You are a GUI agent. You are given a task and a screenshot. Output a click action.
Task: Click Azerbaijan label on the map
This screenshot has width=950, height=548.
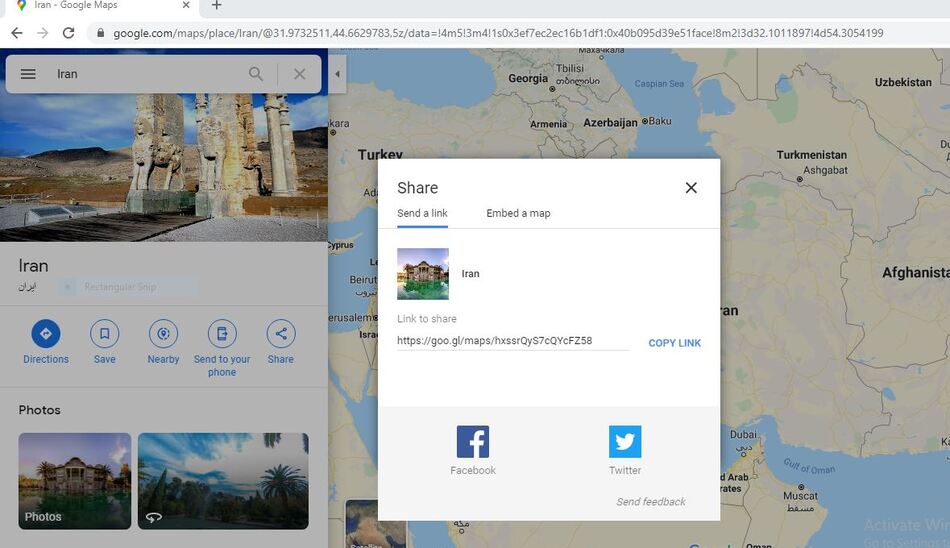pyautogui.click(x=610, y=122)
